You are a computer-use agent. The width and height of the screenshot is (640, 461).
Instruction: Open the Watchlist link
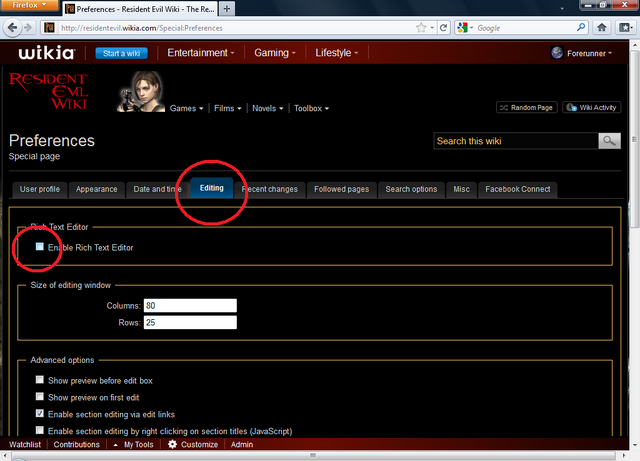click(25, 444)
